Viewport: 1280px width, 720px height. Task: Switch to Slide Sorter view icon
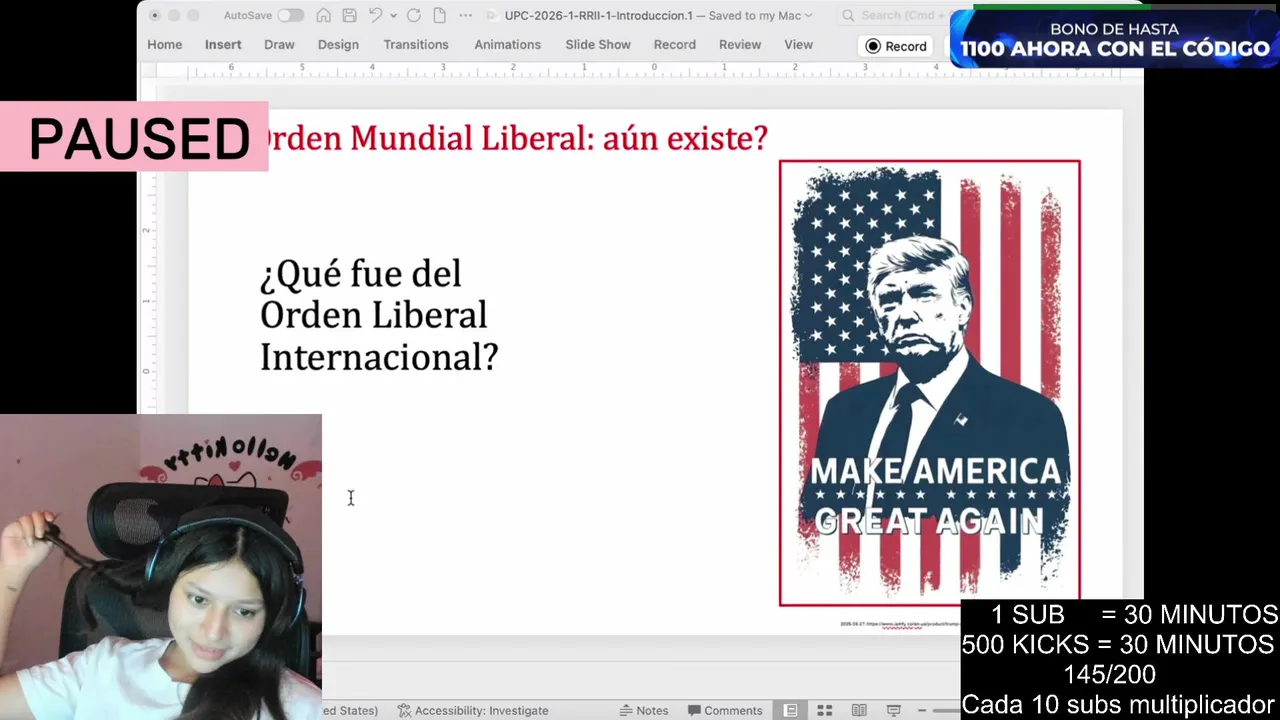(825, 710)
